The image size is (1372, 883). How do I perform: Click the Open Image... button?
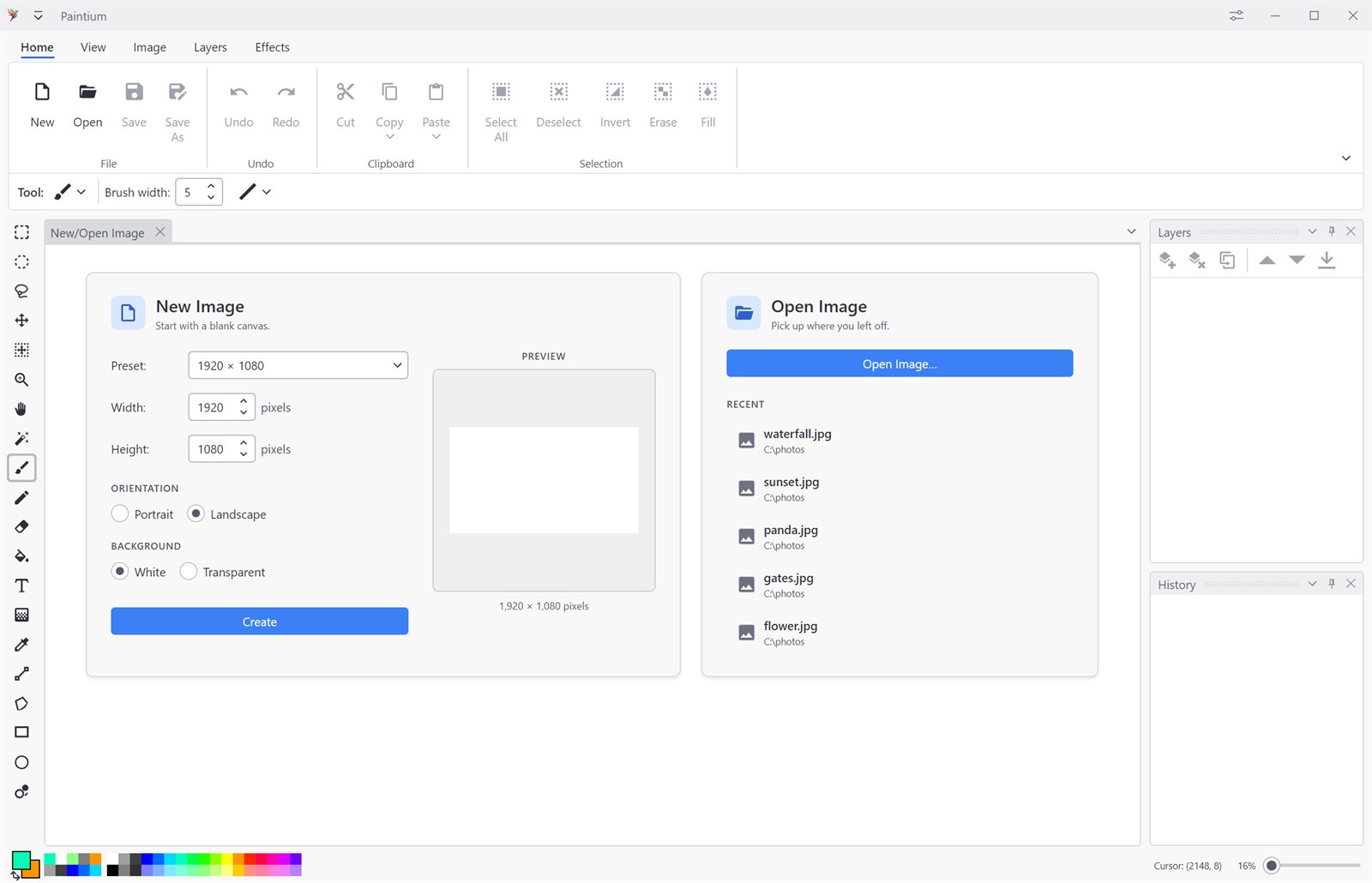[900, 363]
